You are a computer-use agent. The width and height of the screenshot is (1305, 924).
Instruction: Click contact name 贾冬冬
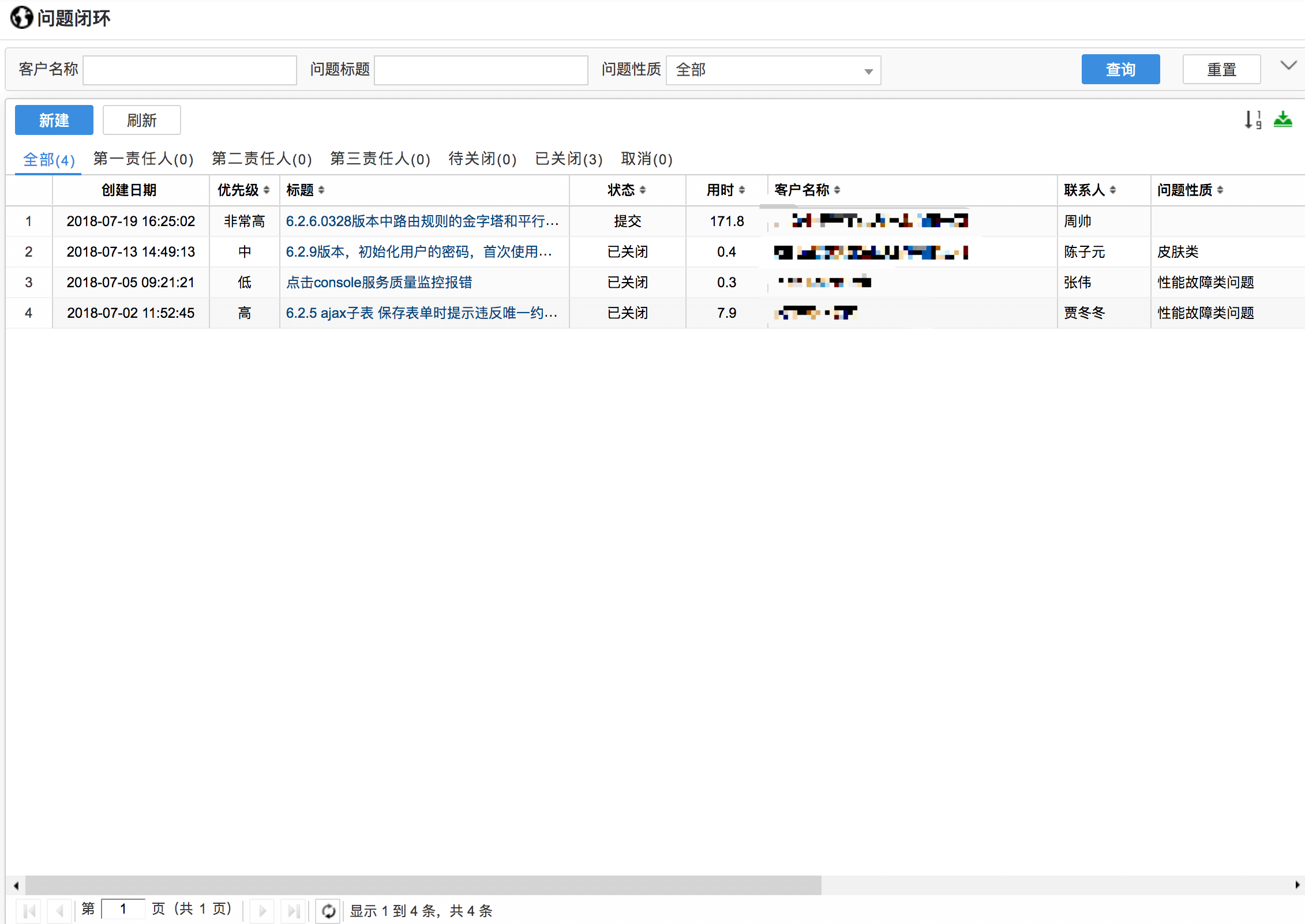[x=1085, y=313]
